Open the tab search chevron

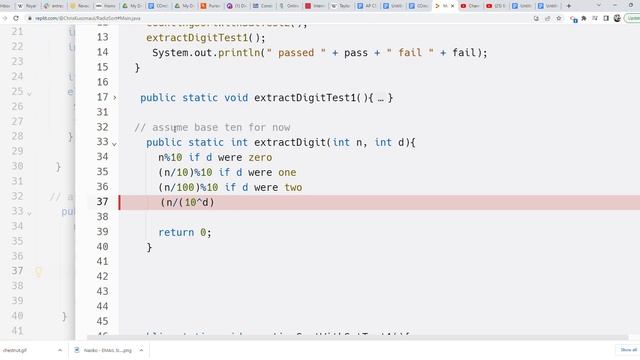(x=599, y=5)
